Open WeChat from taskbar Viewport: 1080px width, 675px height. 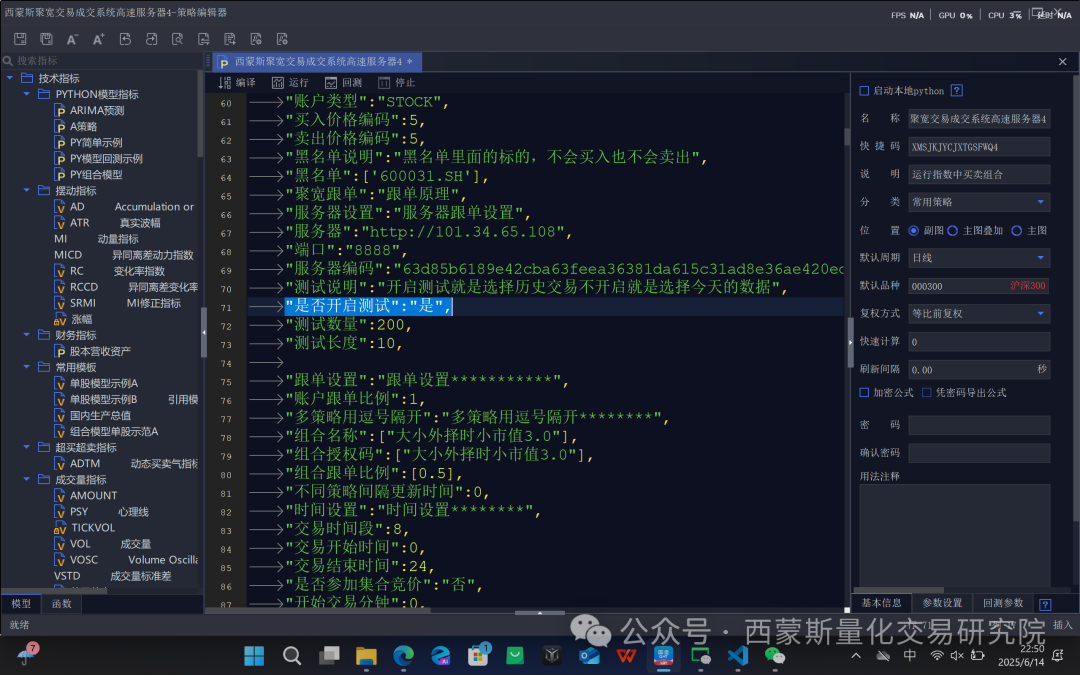[775, 656]
